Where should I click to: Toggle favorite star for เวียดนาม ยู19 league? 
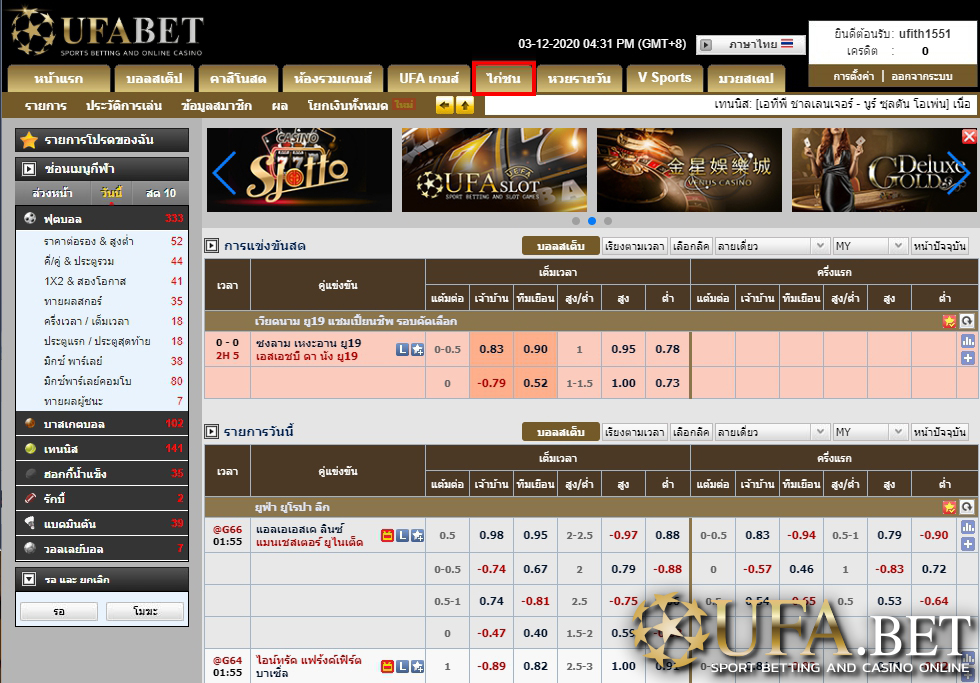click(949, 321)
